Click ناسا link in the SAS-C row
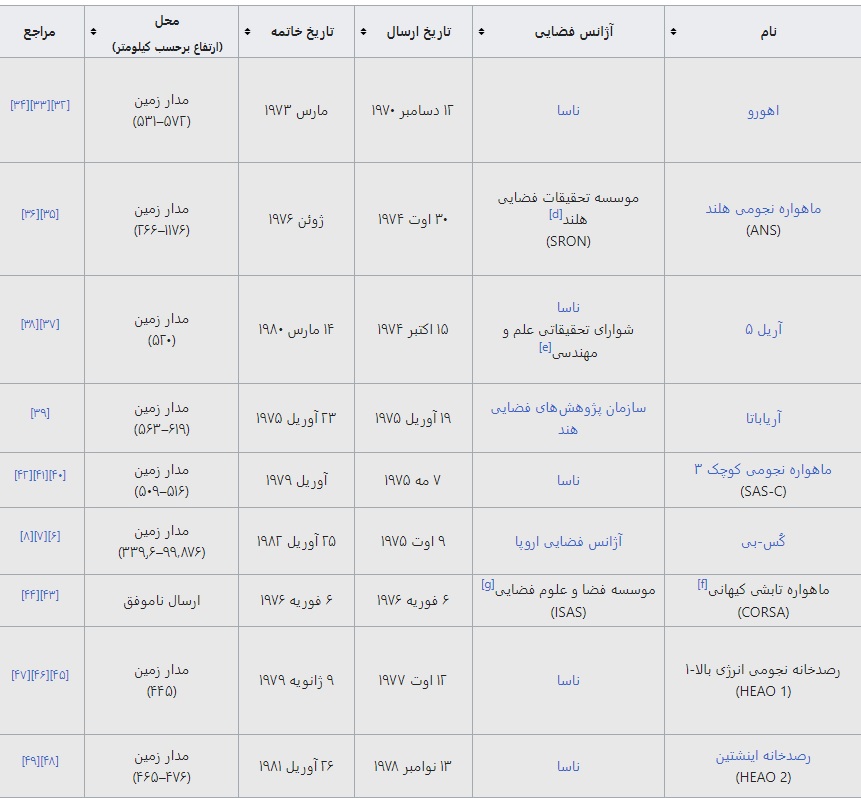This screenshot has height=798, width=861. coord(568,481)
